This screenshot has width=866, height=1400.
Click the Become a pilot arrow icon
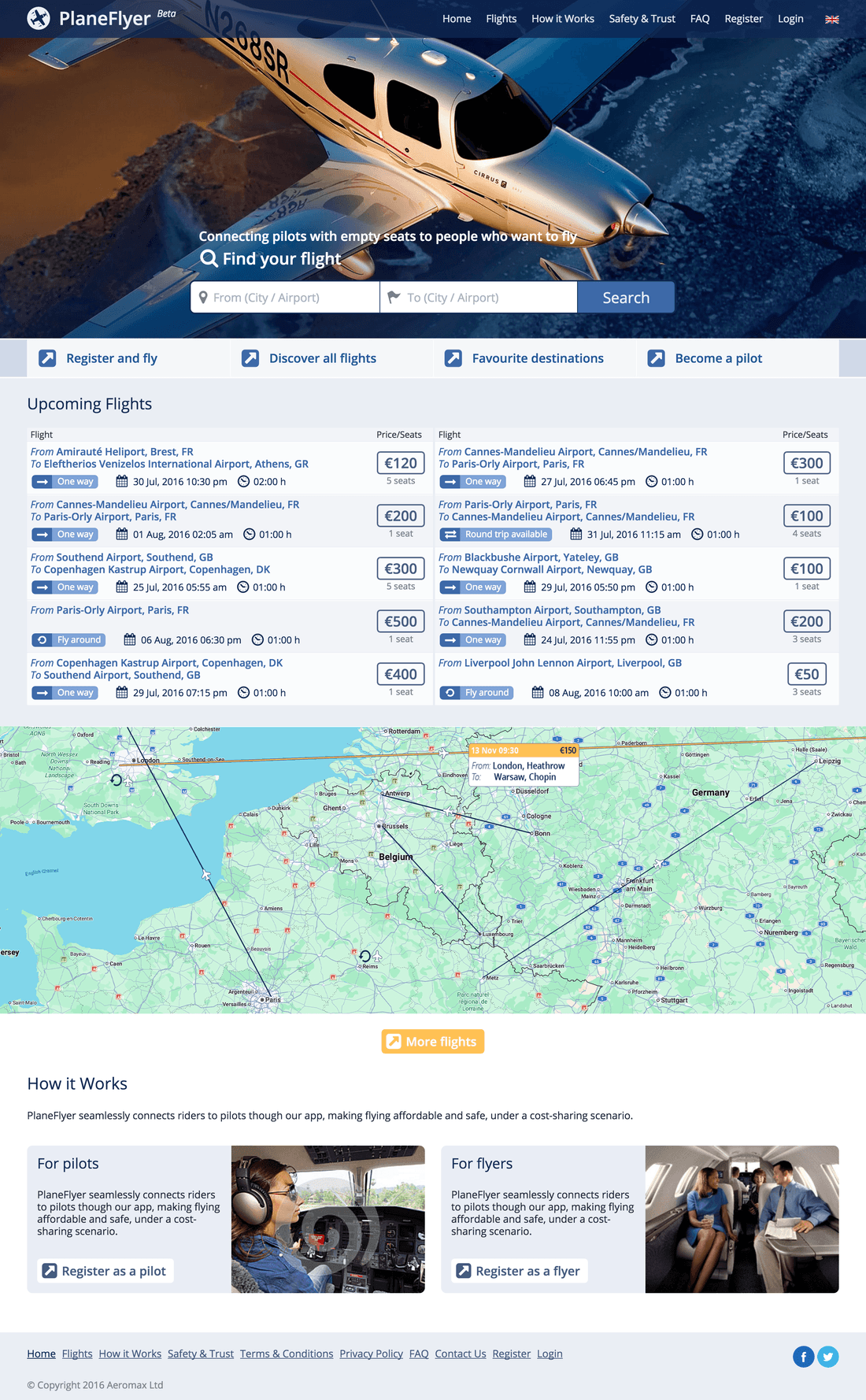pos(656,358)
